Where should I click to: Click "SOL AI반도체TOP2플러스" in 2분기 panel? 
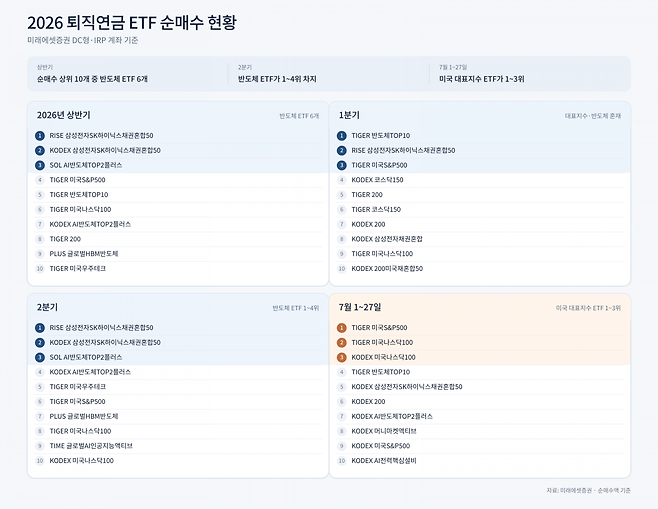(86, 357)
